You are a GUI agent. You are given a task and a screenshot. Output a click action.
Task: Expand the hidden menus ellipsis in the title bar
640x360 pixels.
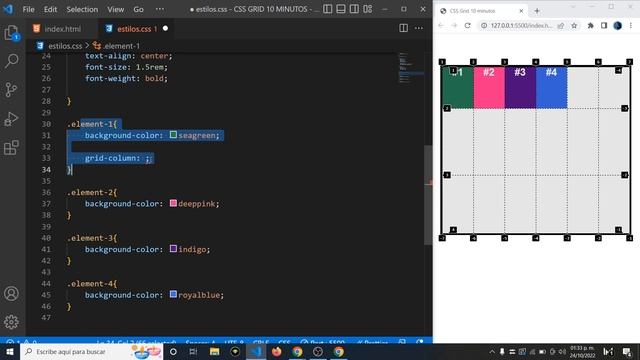[160, 9]
